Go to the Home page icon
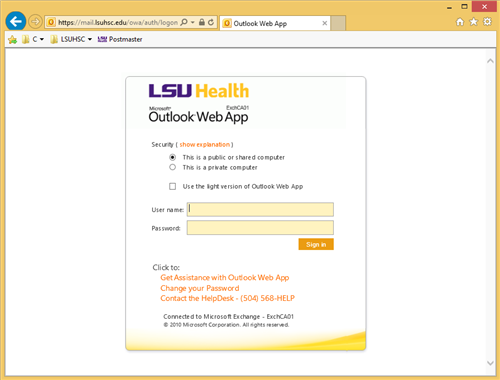Viewport: 500px width, 380px height. (460, 22)
